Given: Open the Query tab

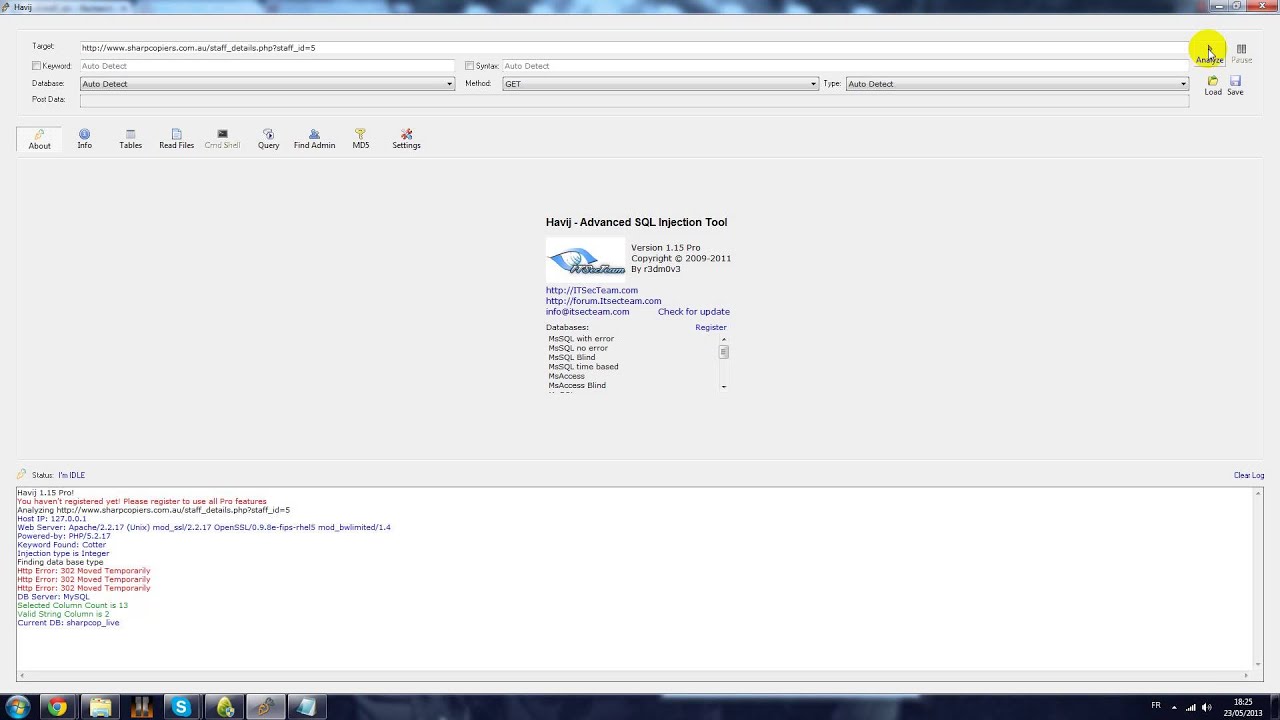Looking at the screenshot, I should tap(268, 139).
